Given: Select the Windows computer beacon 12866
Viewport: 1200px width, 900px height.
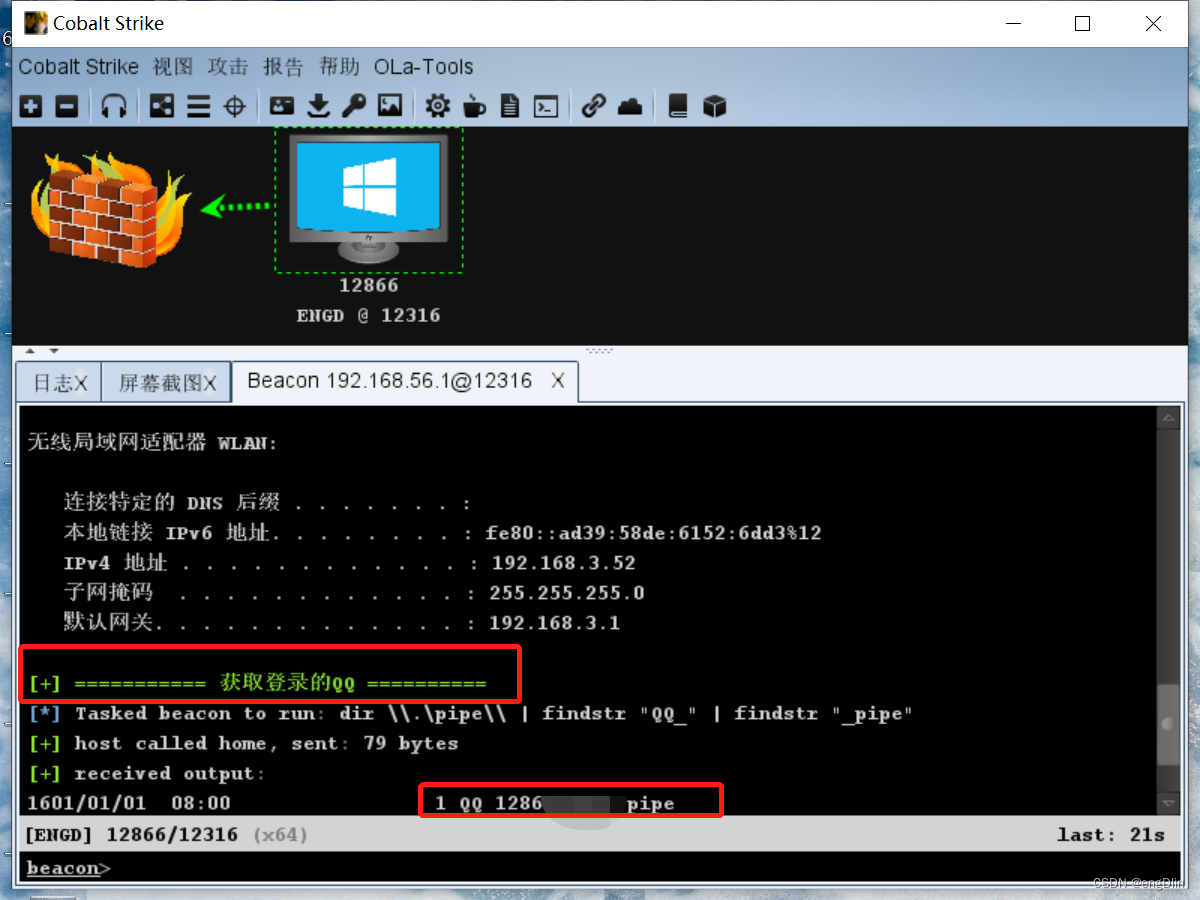Looking at the screenshot, I should [x=369, y=199].
